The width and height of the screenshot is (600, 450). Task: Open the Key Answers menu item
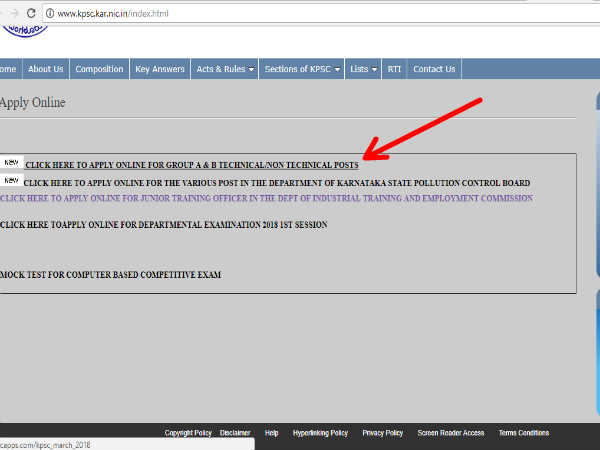click(160, 69)
